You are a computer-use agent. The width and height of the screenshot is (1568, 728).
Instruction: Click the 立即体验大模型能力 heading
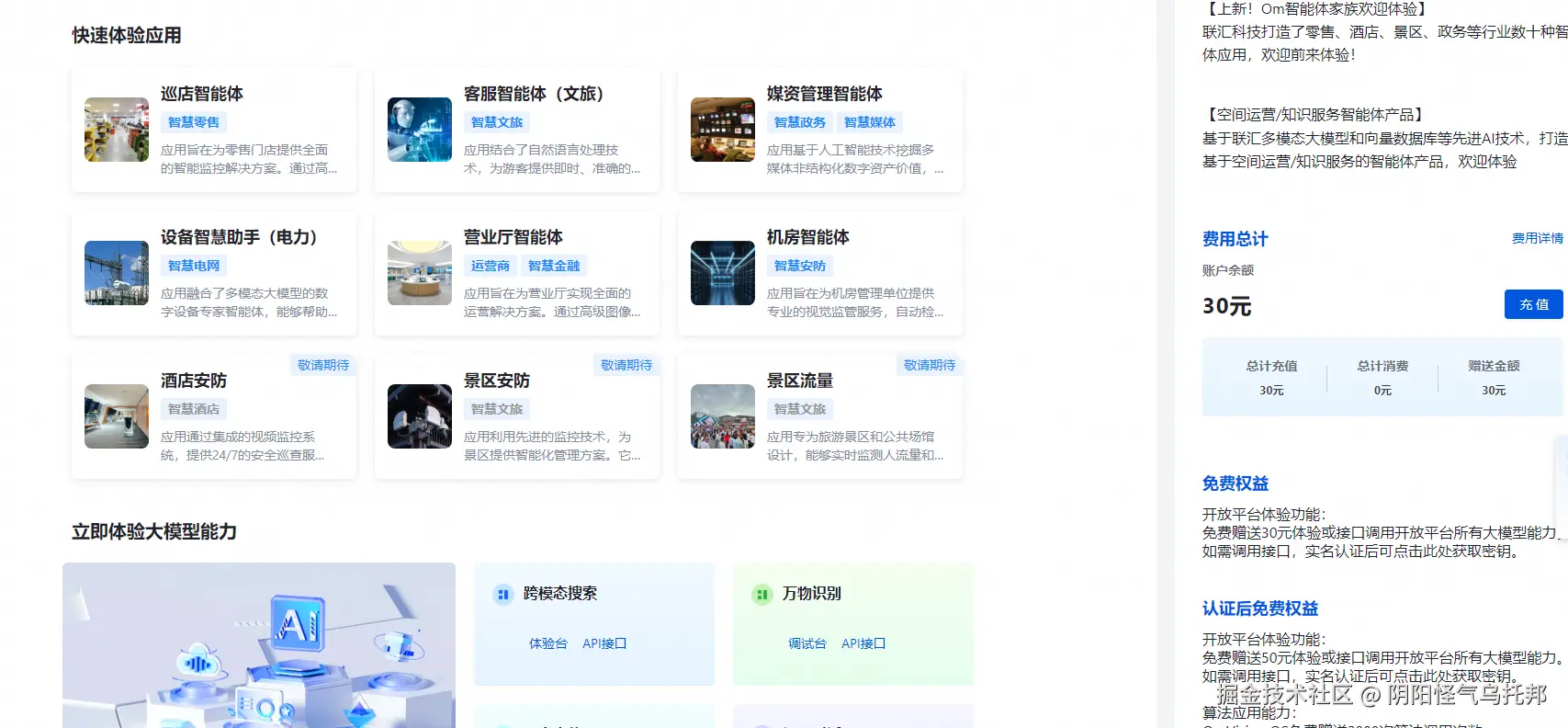click(x=154, y=532)
